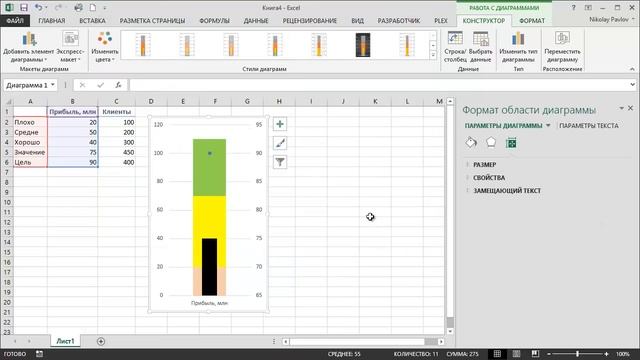Viewport: 640px width, 360px height.
Task: Click the formula bar cancel X icon
Action: [x=82, y=85]
